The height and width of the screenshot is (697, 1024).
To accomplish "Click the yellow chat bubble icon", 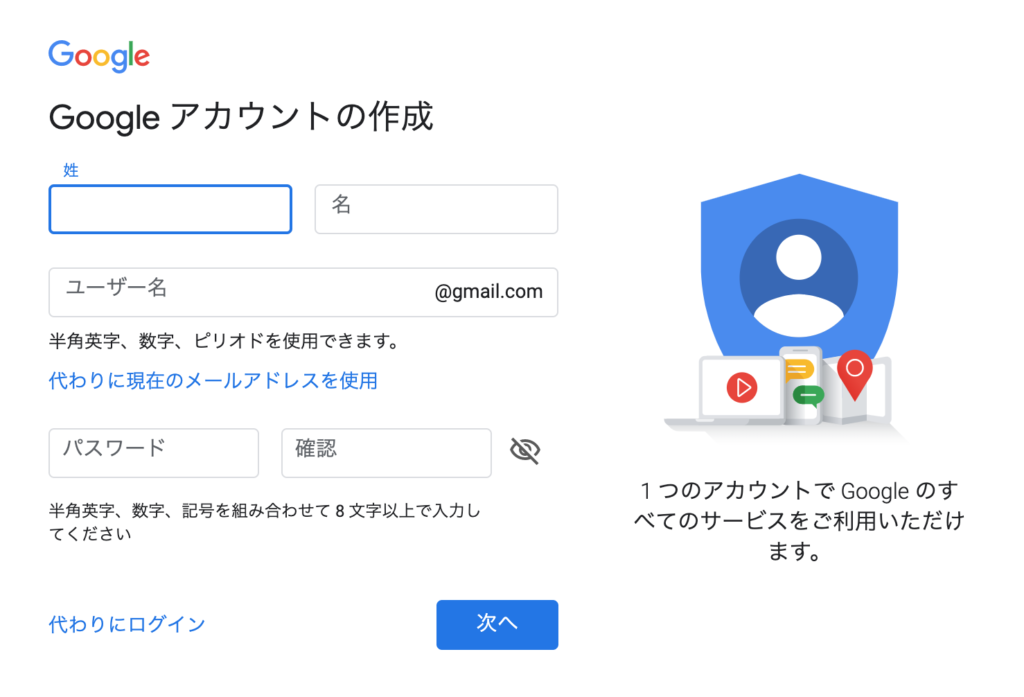I will coord(798,370).
